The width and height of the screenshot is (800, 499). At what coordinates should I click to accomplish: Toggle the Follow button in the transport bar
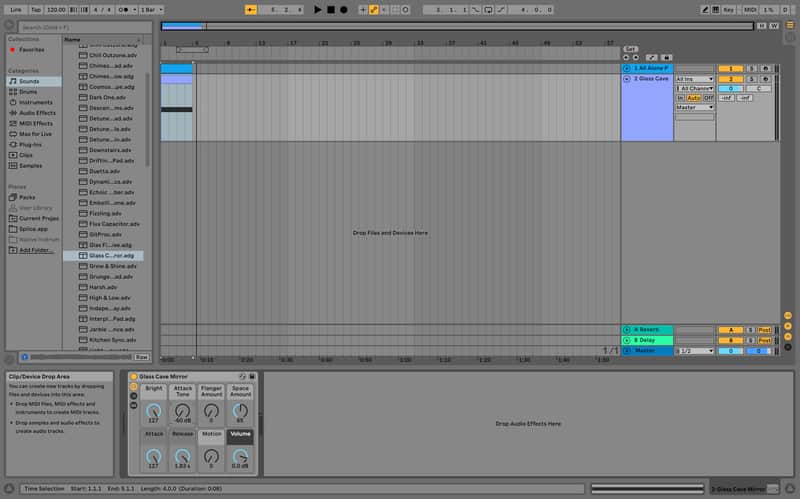tap(251, 10)
